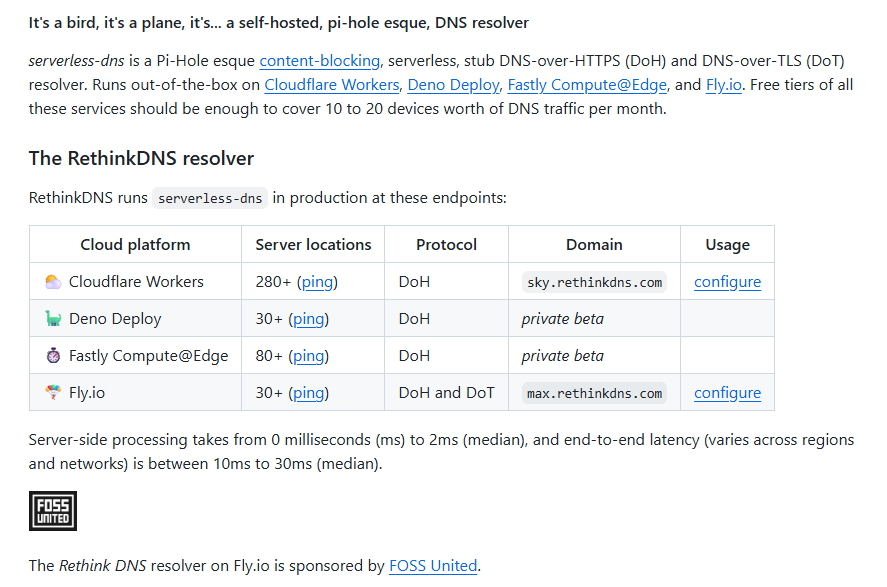Open configure for sky.rethinkdns.com
Screen dimensions: 887x587
click(x=727, y=282)
